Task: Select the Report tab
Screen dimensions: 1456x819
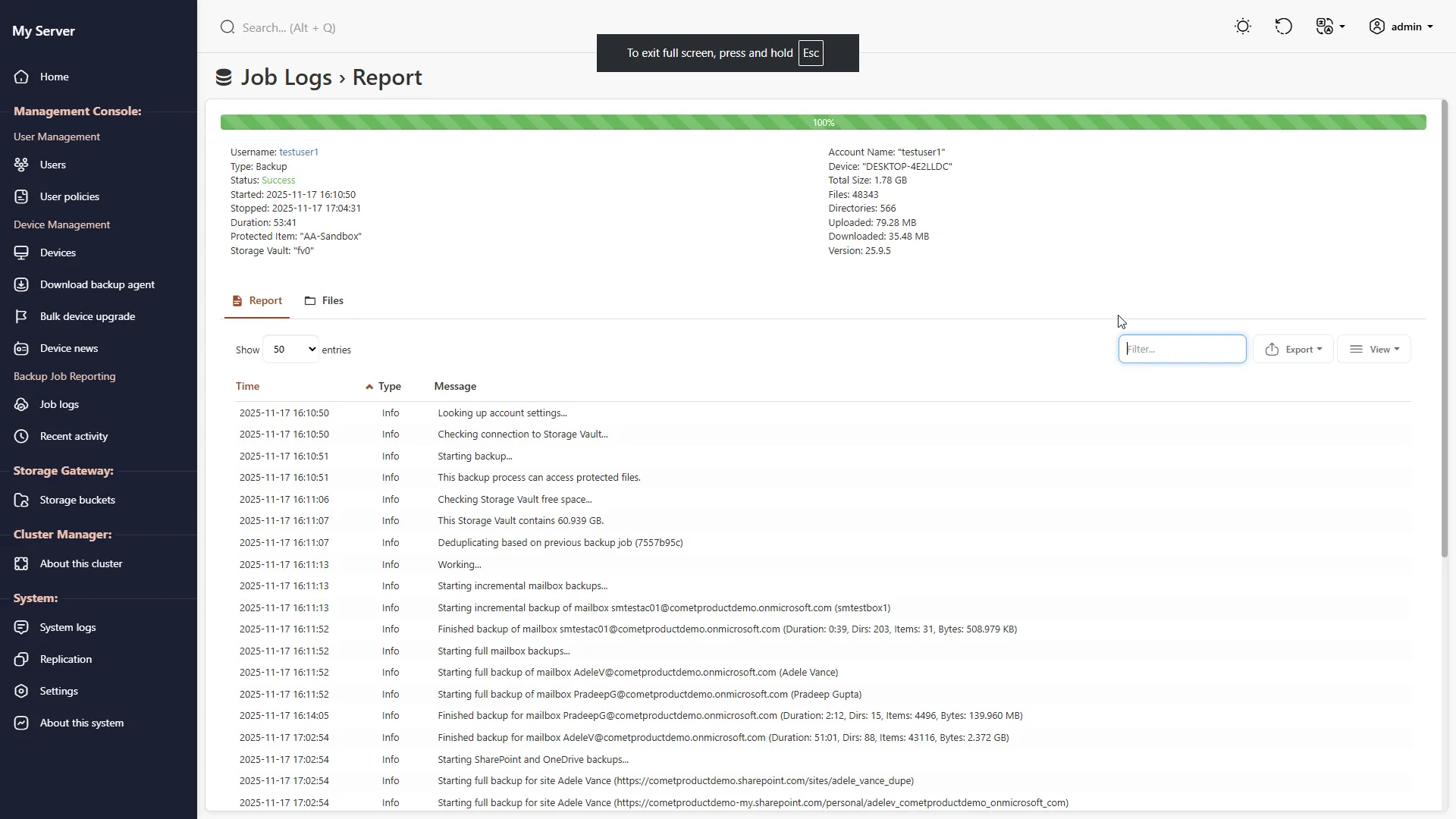Action: [x=257, y=301]
